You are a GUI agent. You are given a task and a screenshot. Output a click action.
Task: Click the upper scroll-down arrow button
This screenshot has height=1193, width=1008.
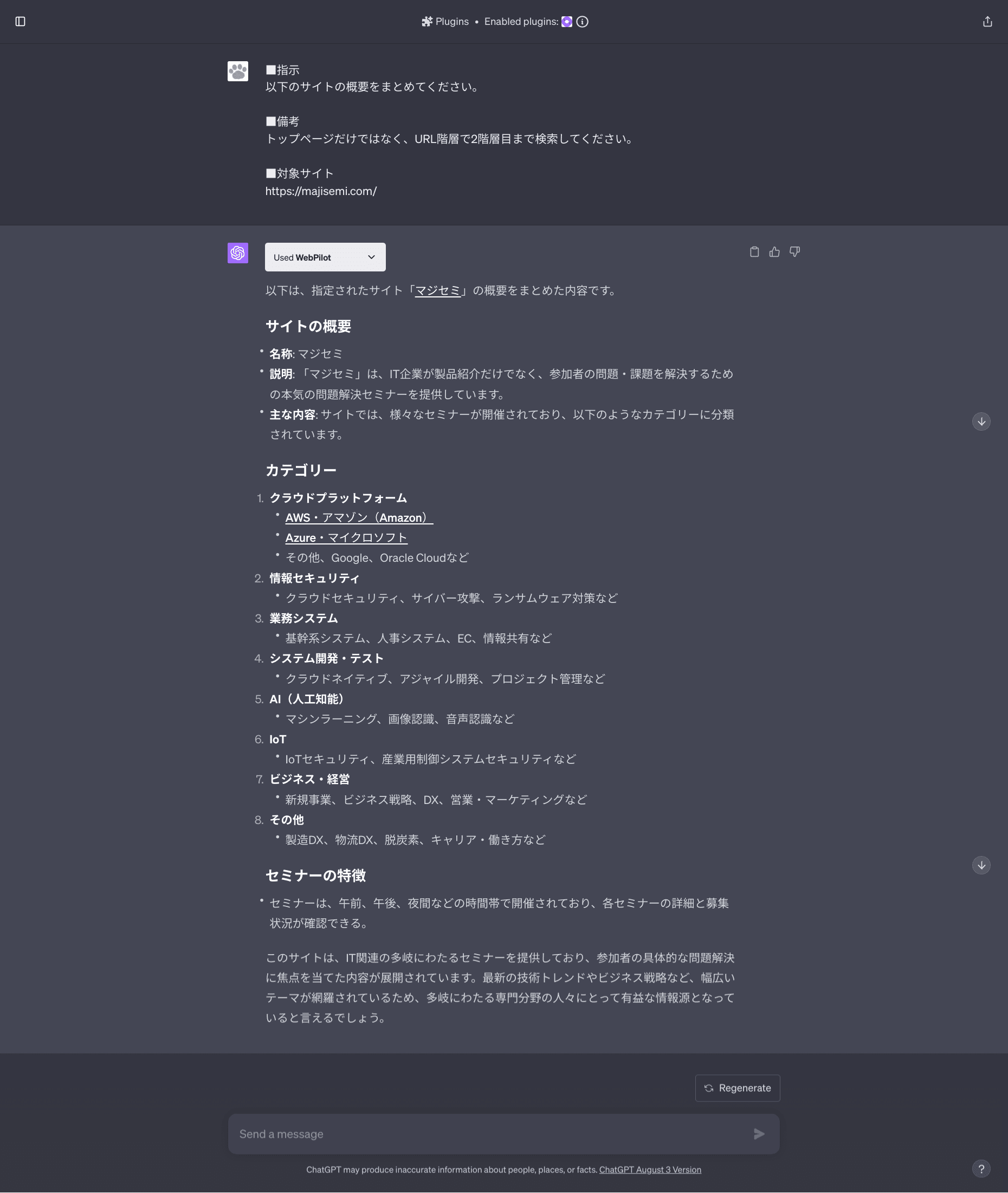(981, 422)
